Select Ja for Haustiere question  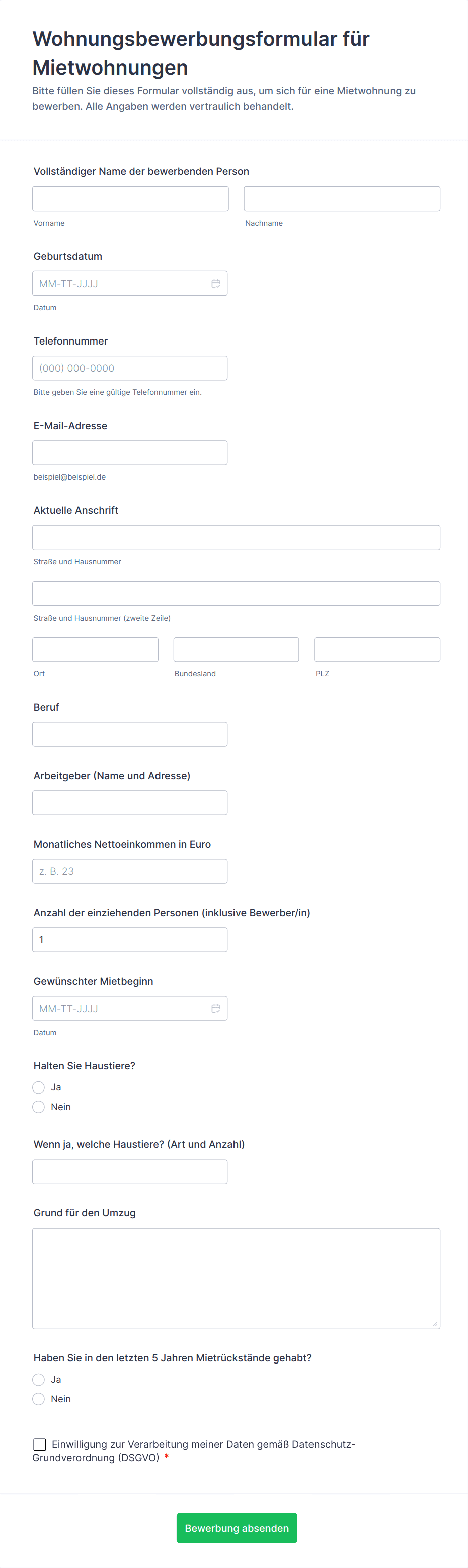[x=39, y=1087]
